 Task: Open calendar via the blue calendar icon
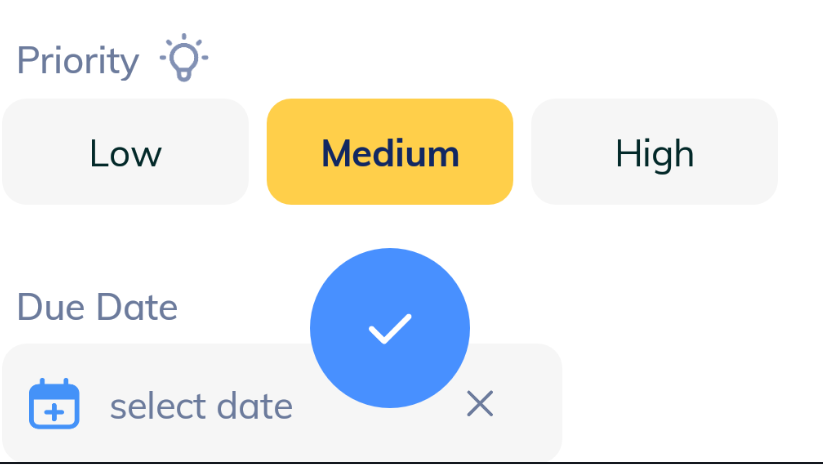(x=54, y=404)
